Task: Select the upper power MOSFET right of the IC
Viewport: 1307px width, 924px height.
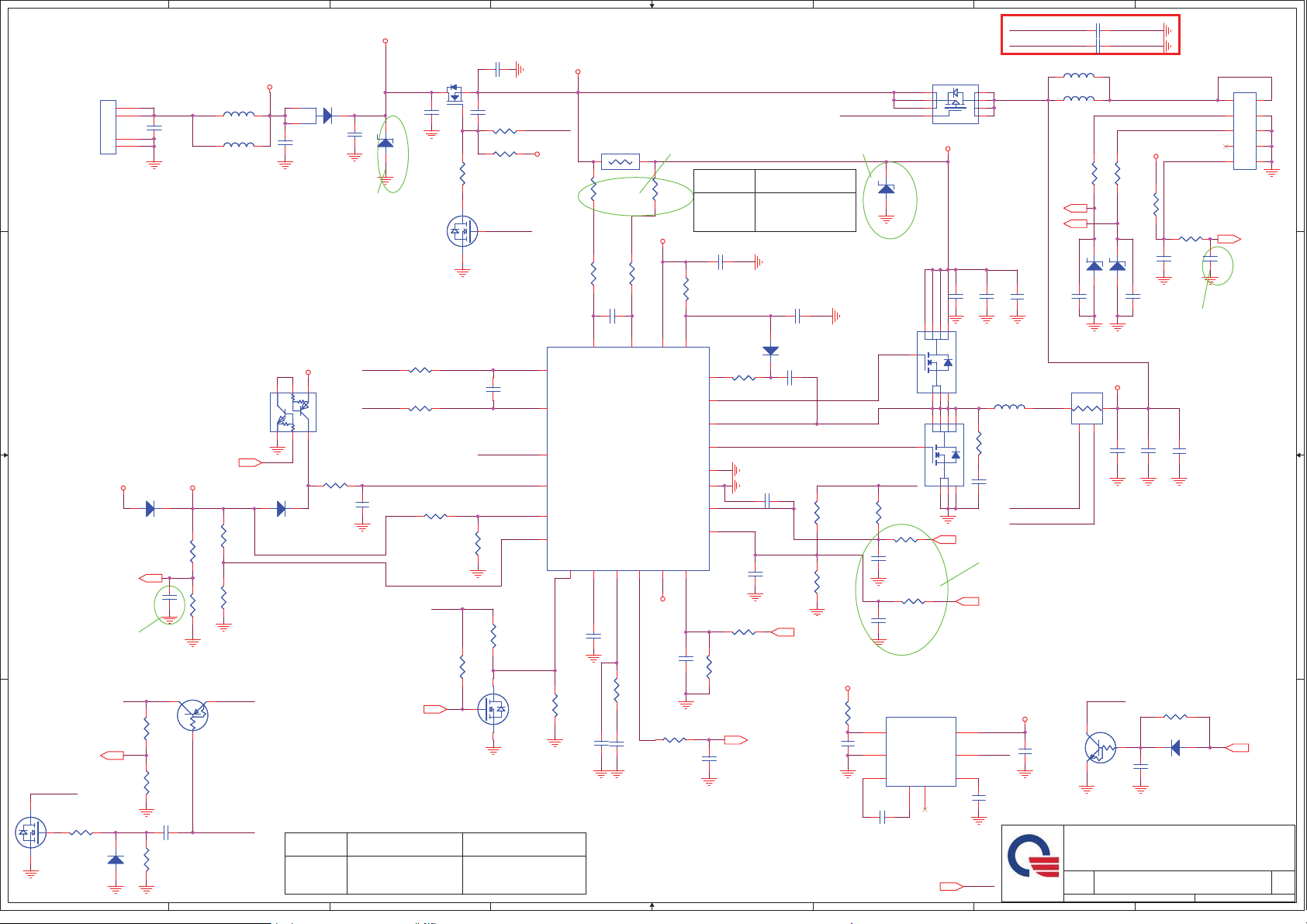Action: pos(936,362)
